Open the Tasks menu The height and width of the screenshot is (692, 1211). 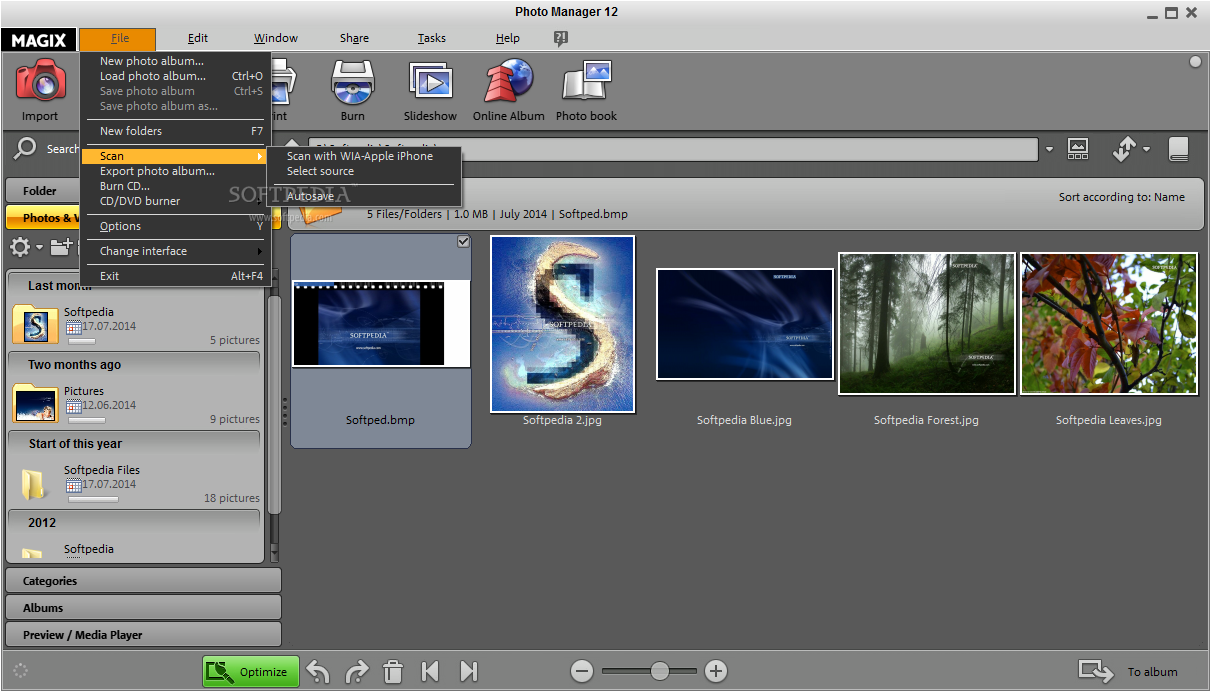432,38
